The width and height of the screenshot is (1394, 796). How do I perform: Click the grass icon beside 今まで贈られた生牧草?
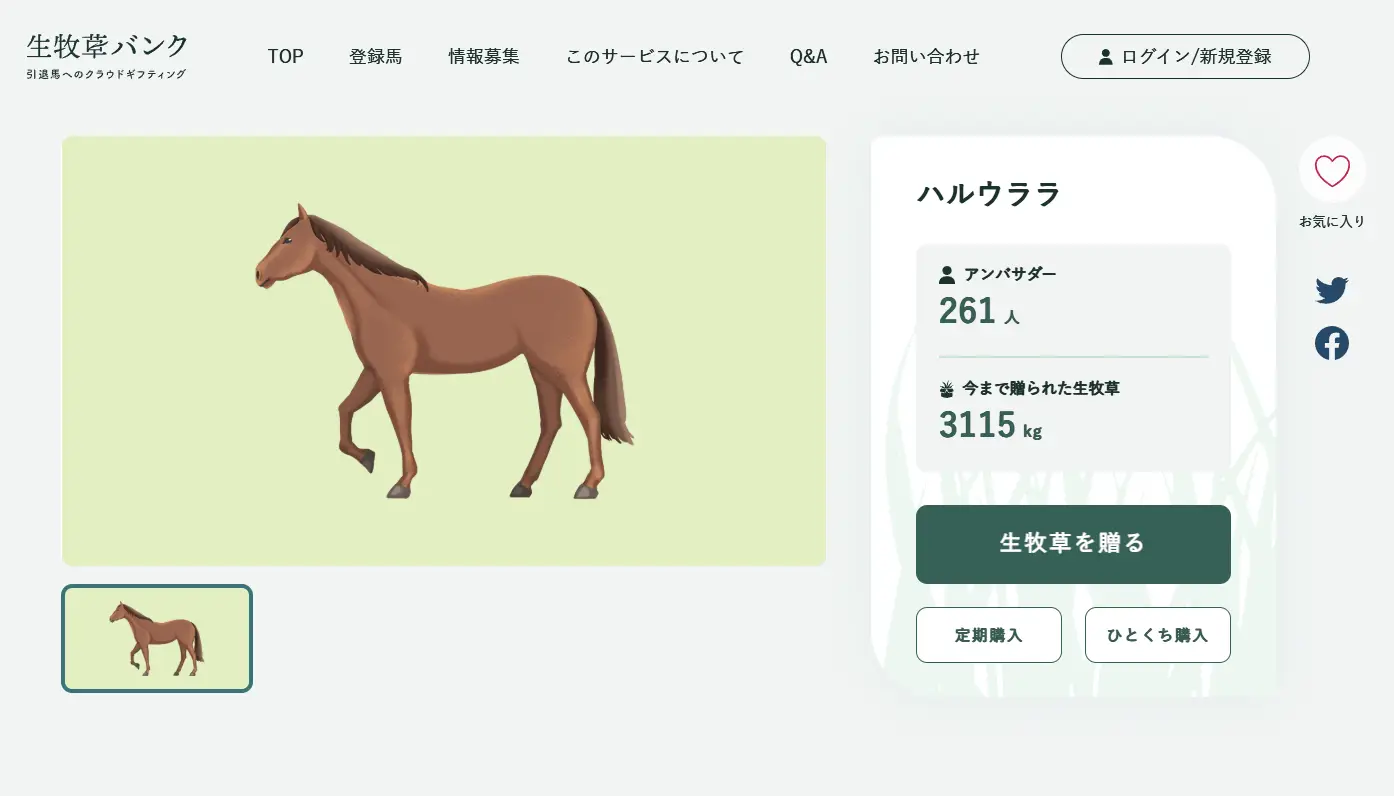[x=947, y=388]
